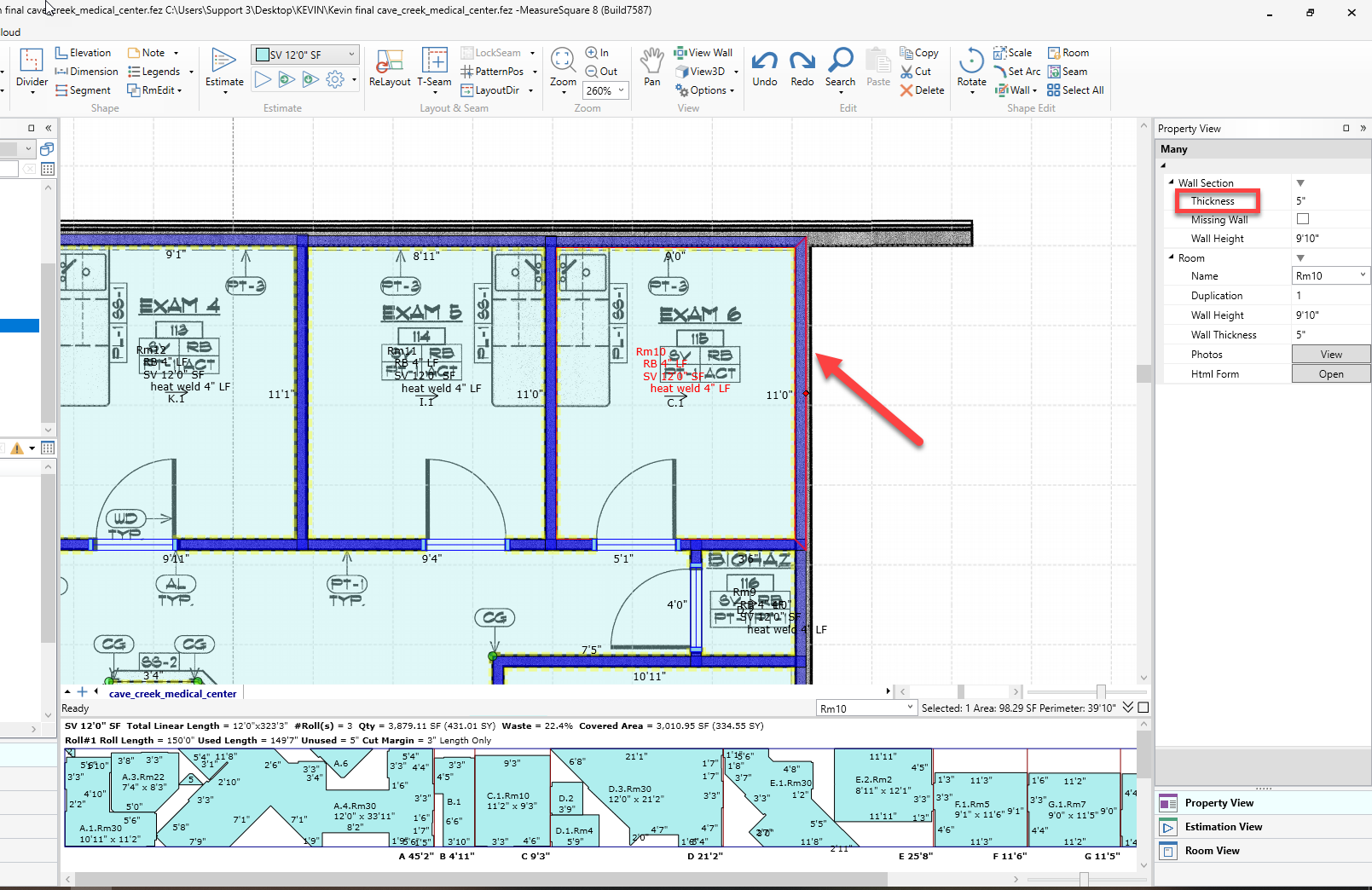Open the Options dropdown menu
The height and width of the screenshot is (890, 1372).
pos(705,90)
